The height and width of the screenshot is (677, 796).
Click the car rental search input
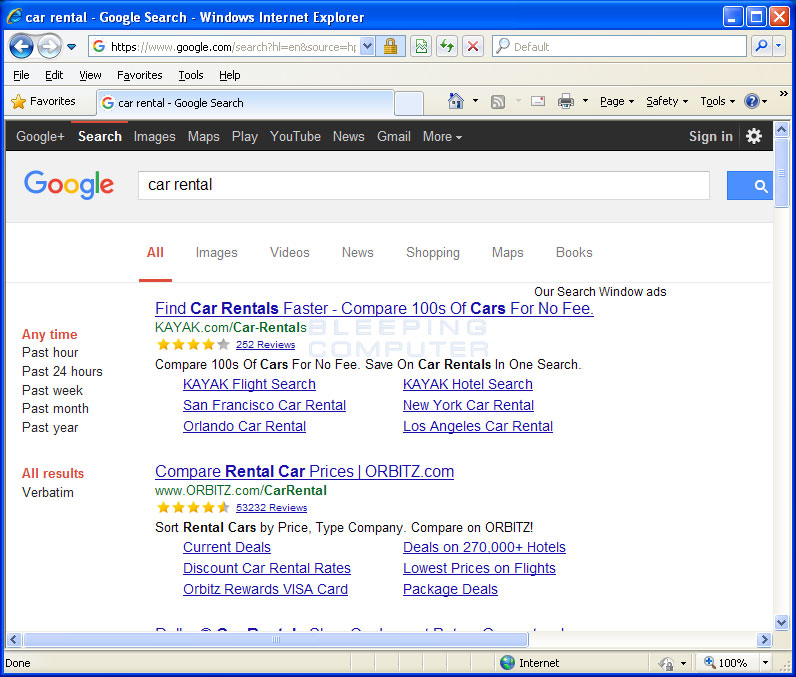pos(424,185)
